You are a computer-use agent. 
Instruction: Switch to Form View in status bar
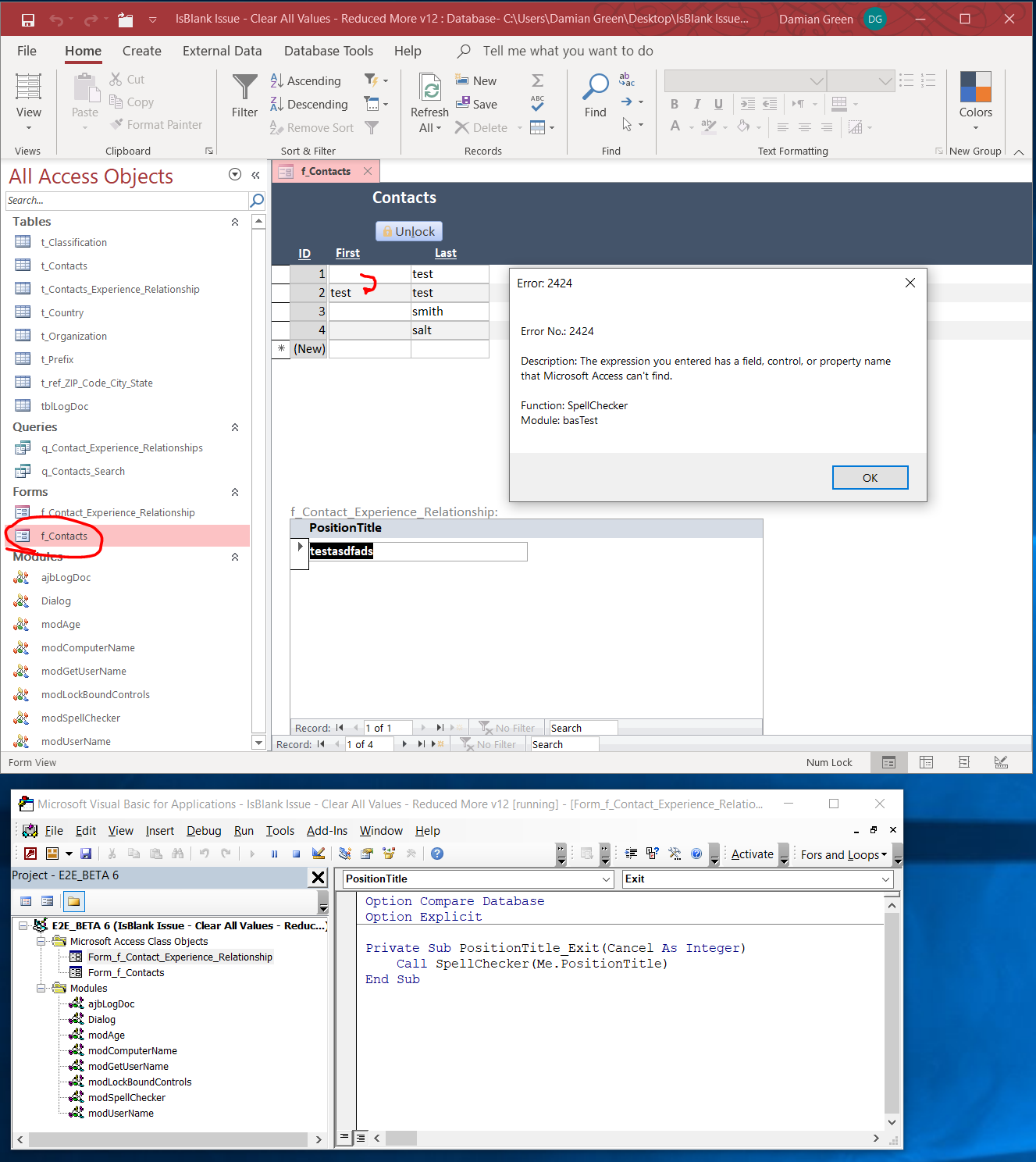tap(889, 762)
